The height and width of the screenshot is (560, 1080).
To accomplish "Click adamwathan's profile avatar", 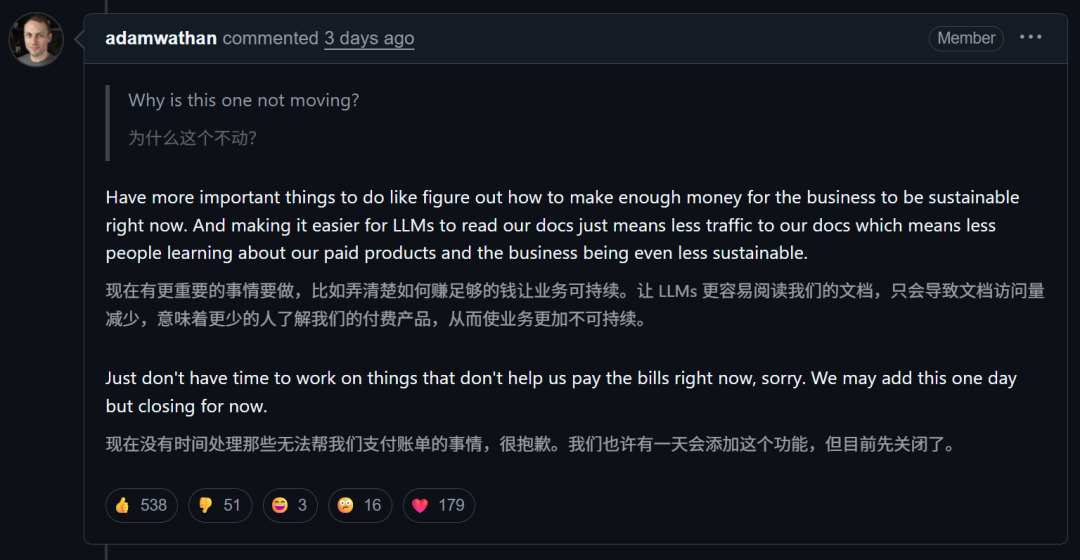I will tap(36, 40).
